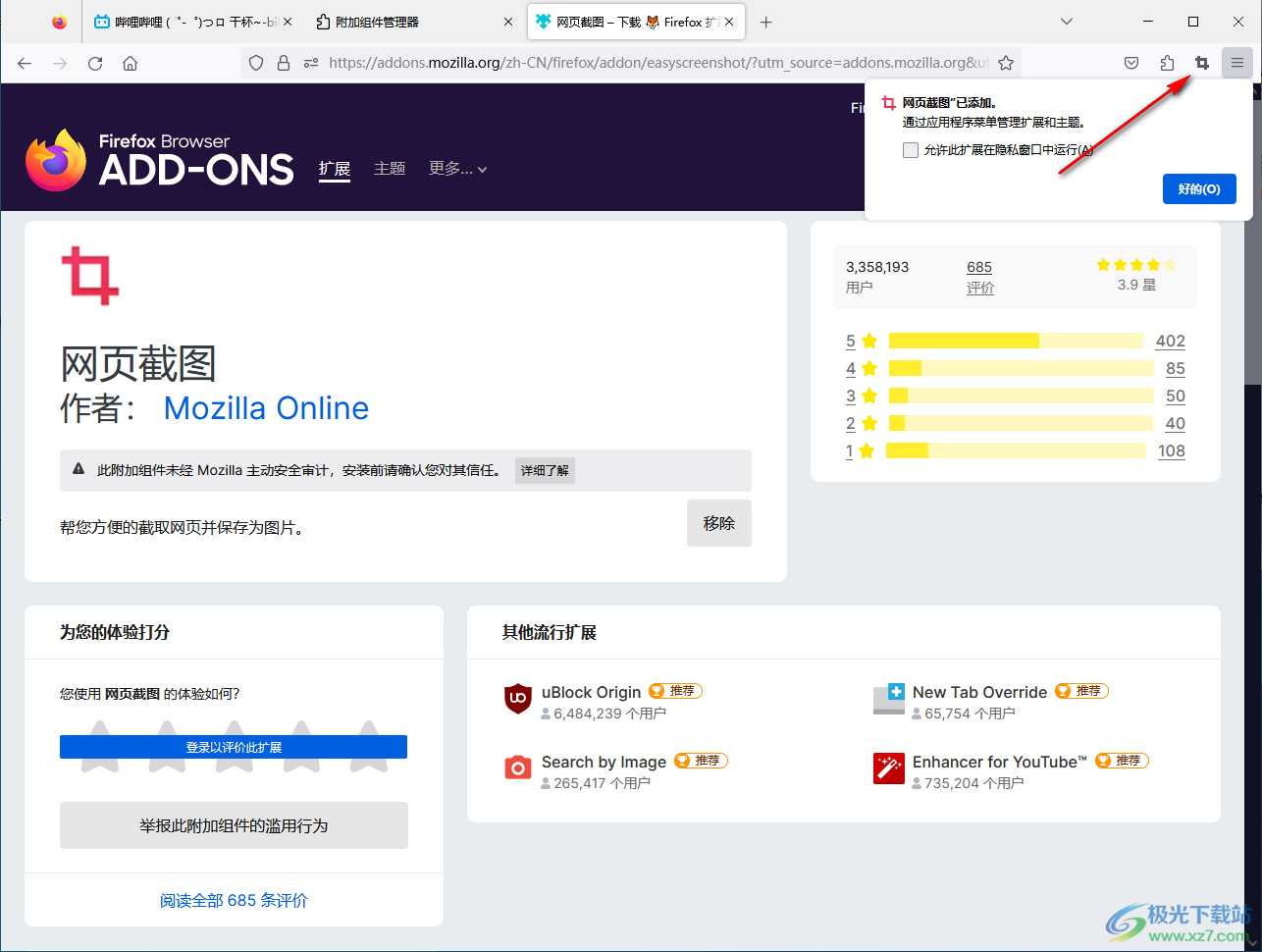Click the 3.9 星 rating stars

[x=1136, y=265]
